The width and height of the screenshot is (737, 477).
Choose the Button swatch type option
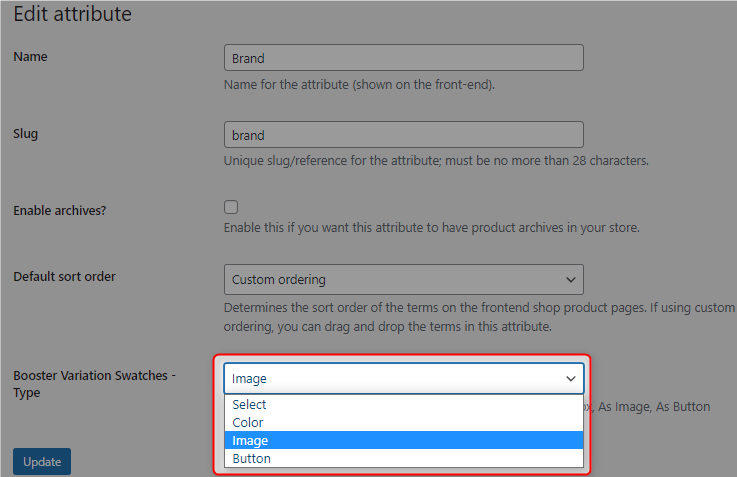[x=404, y=458]
